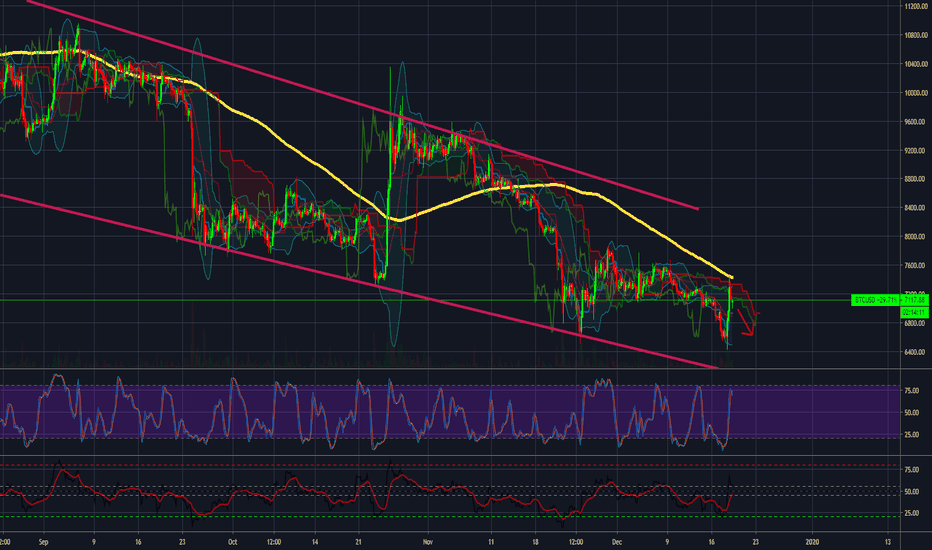The width and height of the screenshot is (932, 550).
Task: Click the 21 date label in October
Action: click(358, 542)
